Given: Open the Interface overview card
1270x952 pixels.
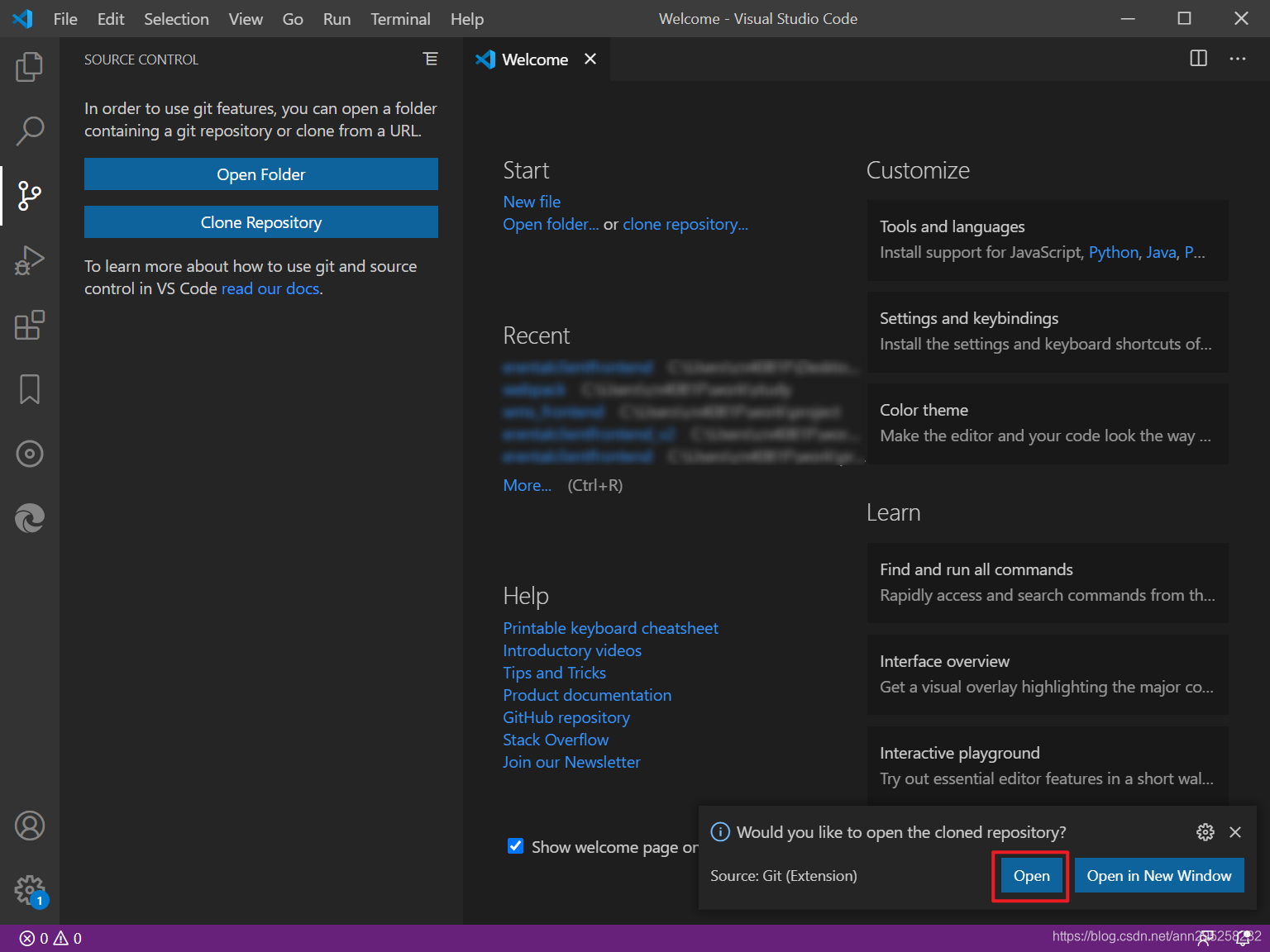Looking at the screenshot, I should (1048, 674).
